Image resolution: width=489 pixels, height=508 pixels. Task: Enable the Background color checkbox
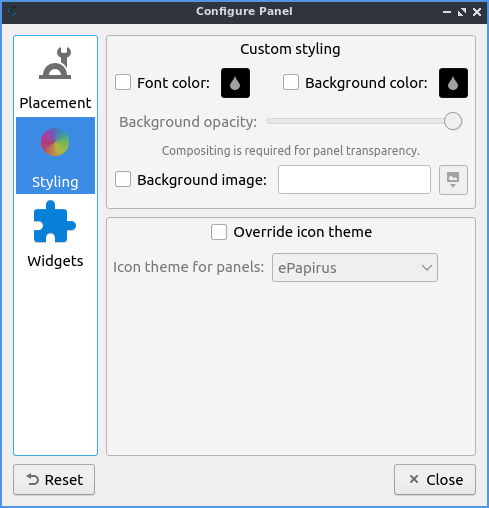pyautogui.click(x=291, y=82)
